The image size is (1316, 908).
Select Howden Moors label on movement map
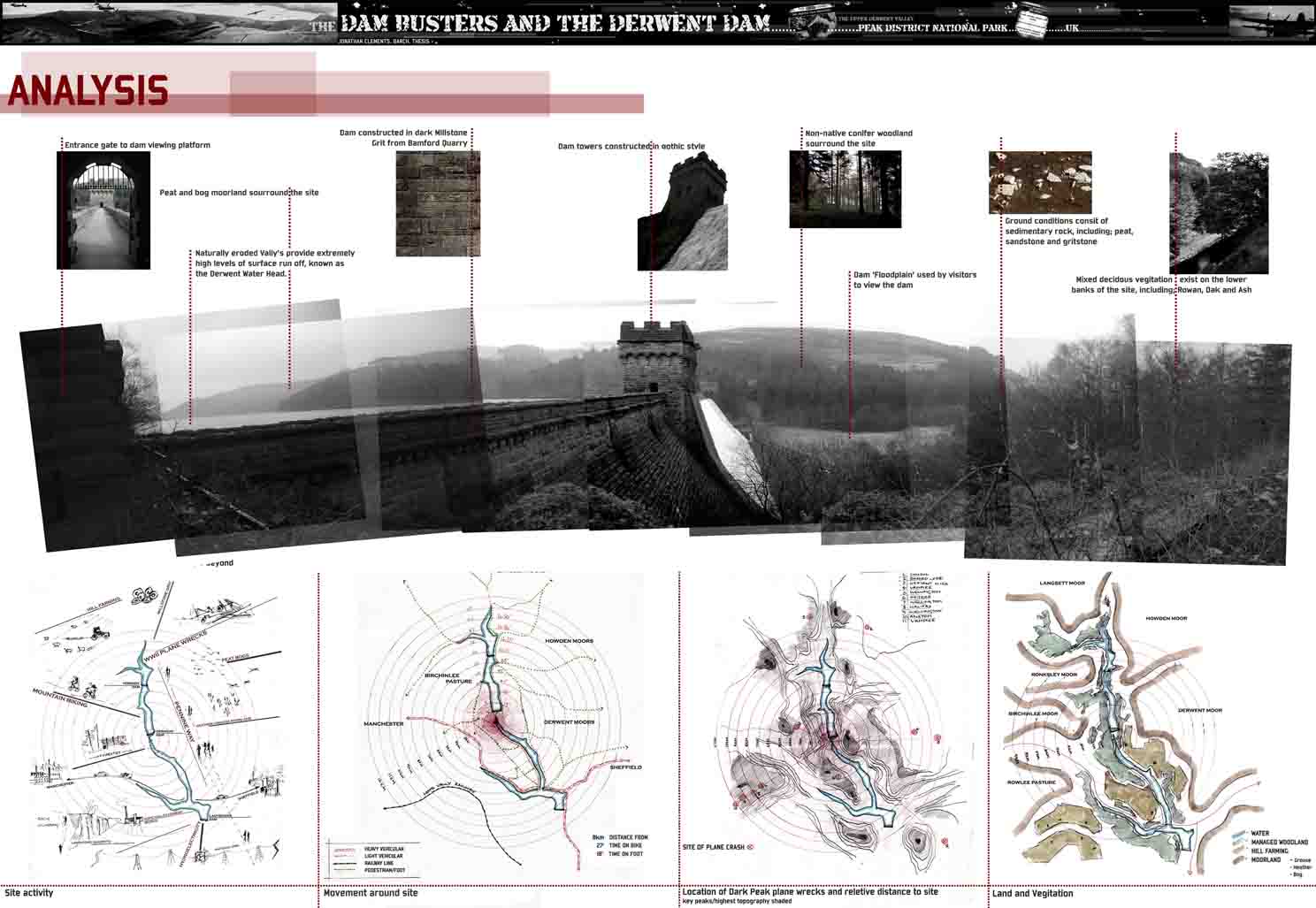coord(569,641)
